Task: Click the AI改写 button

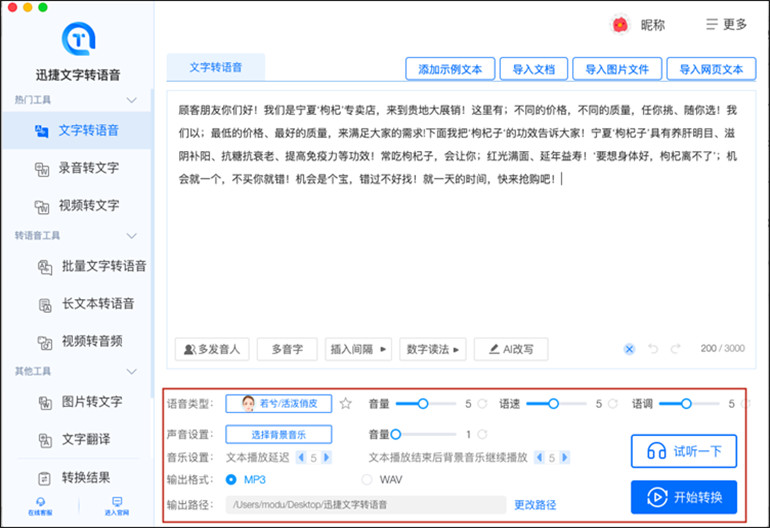Action: (x=511, y=349)
